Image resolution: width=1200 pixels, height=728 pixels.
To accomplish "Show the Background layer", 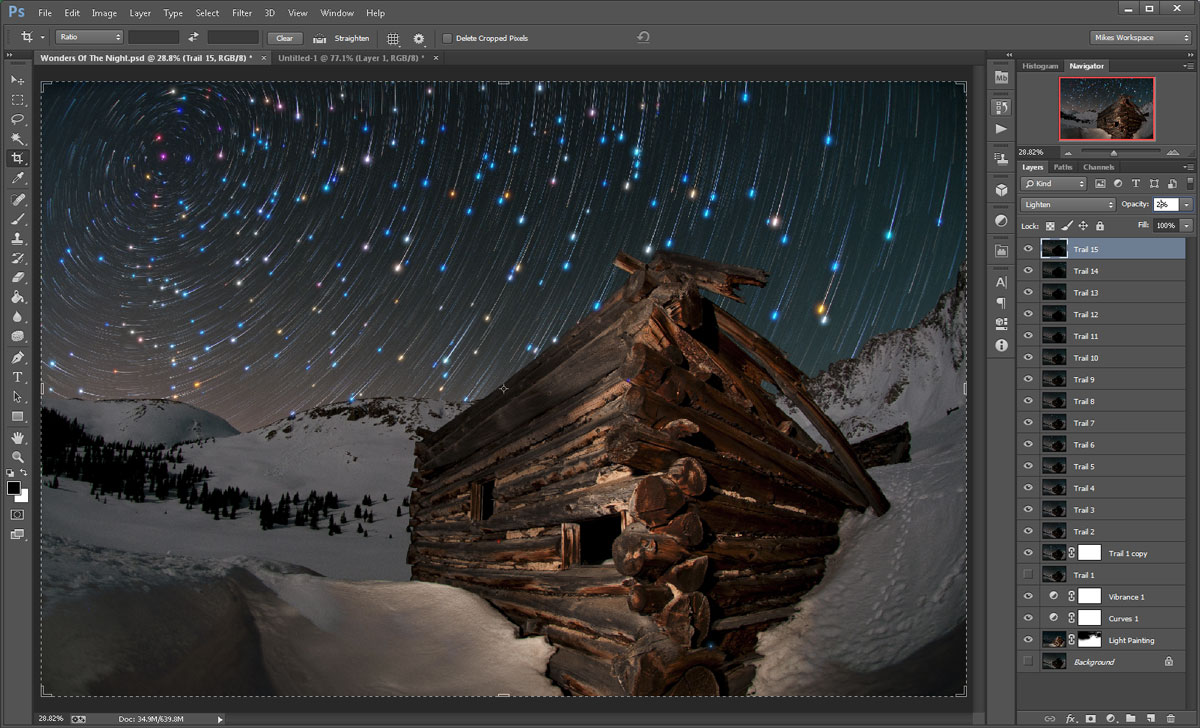I will click(1028, 662).
